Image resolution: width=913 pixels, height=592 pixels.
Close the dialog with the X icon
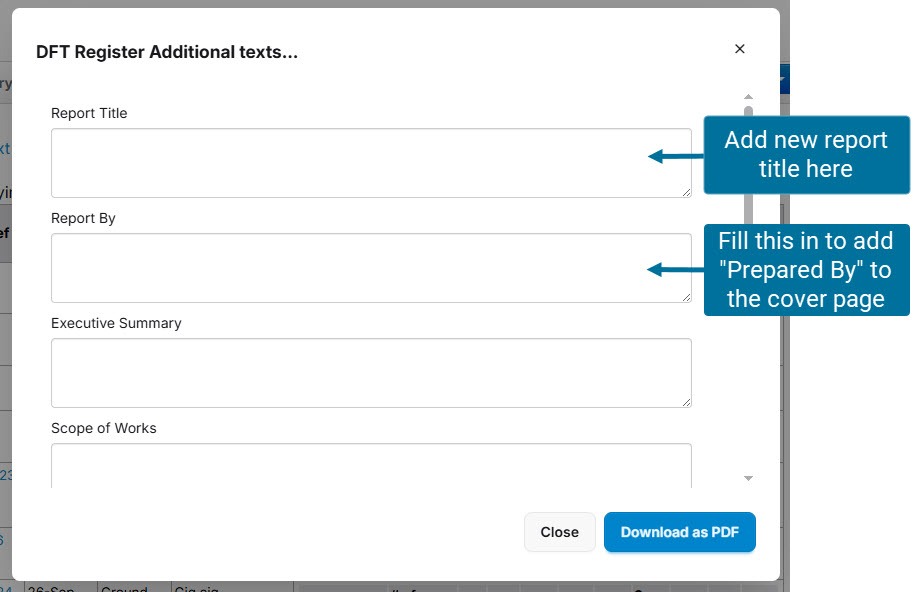pyautogui.click(x=740, y=49)
